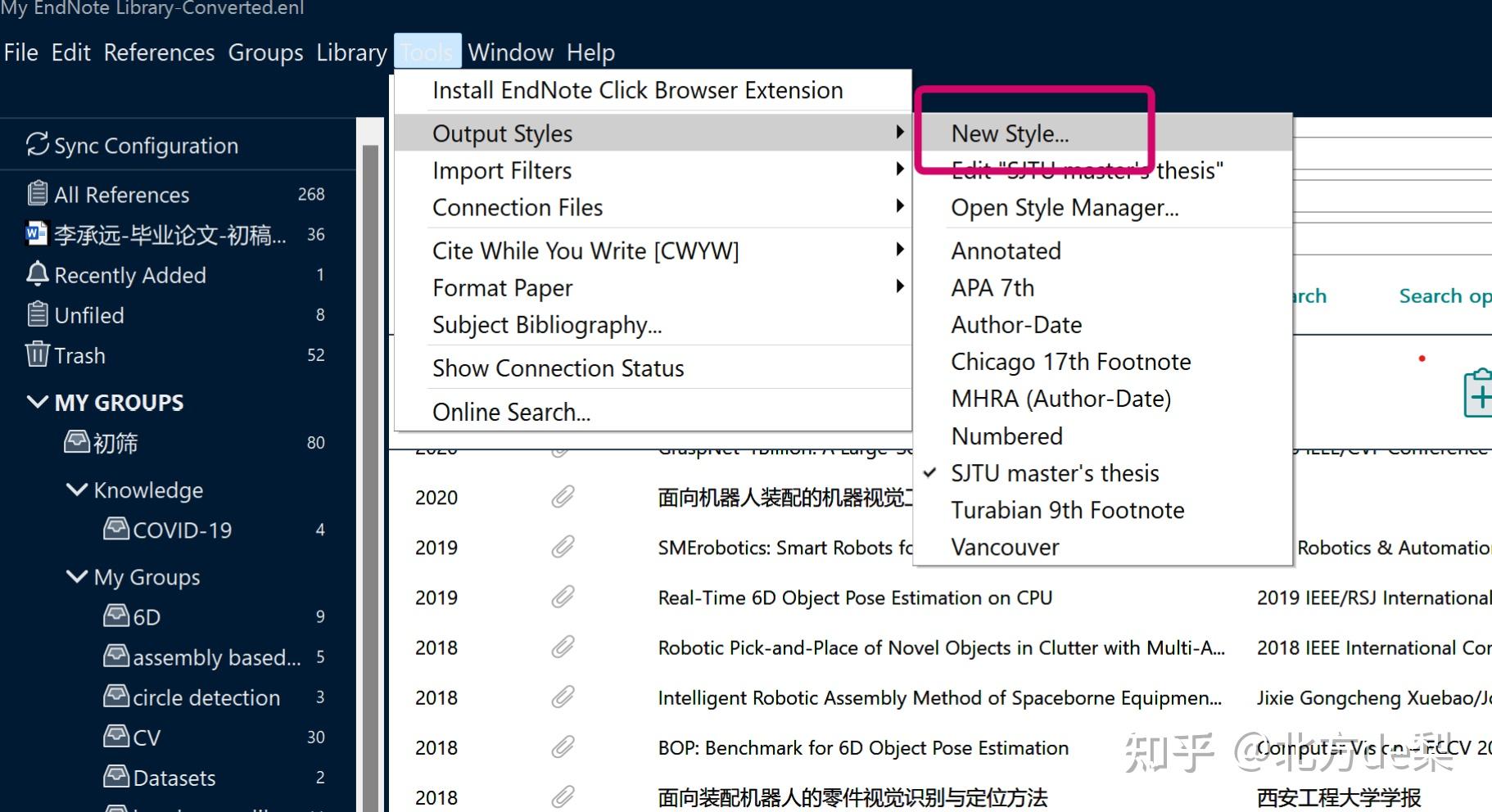Select 西安工程大学学报 journal cell
The image size is (1492, 812).
[1339, 797]
